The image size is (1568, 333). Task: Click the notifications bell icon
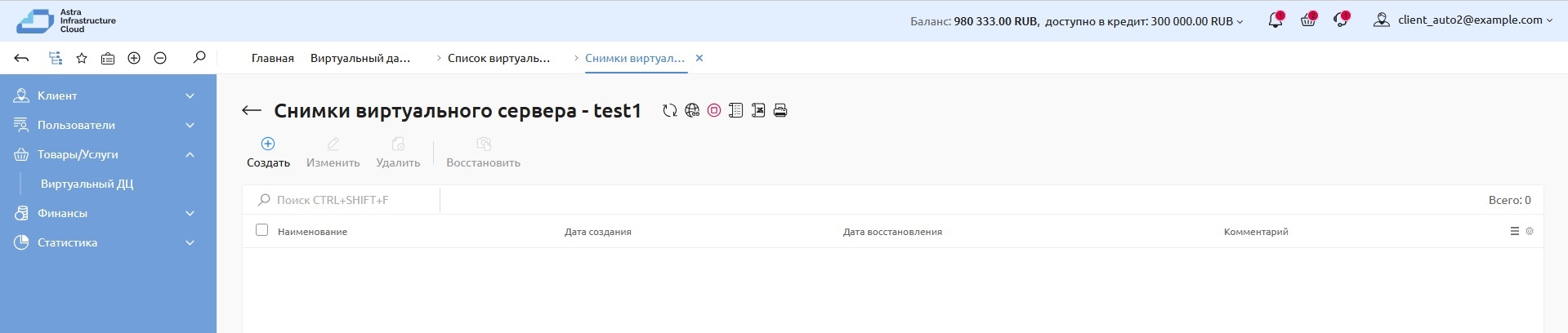1275,20
